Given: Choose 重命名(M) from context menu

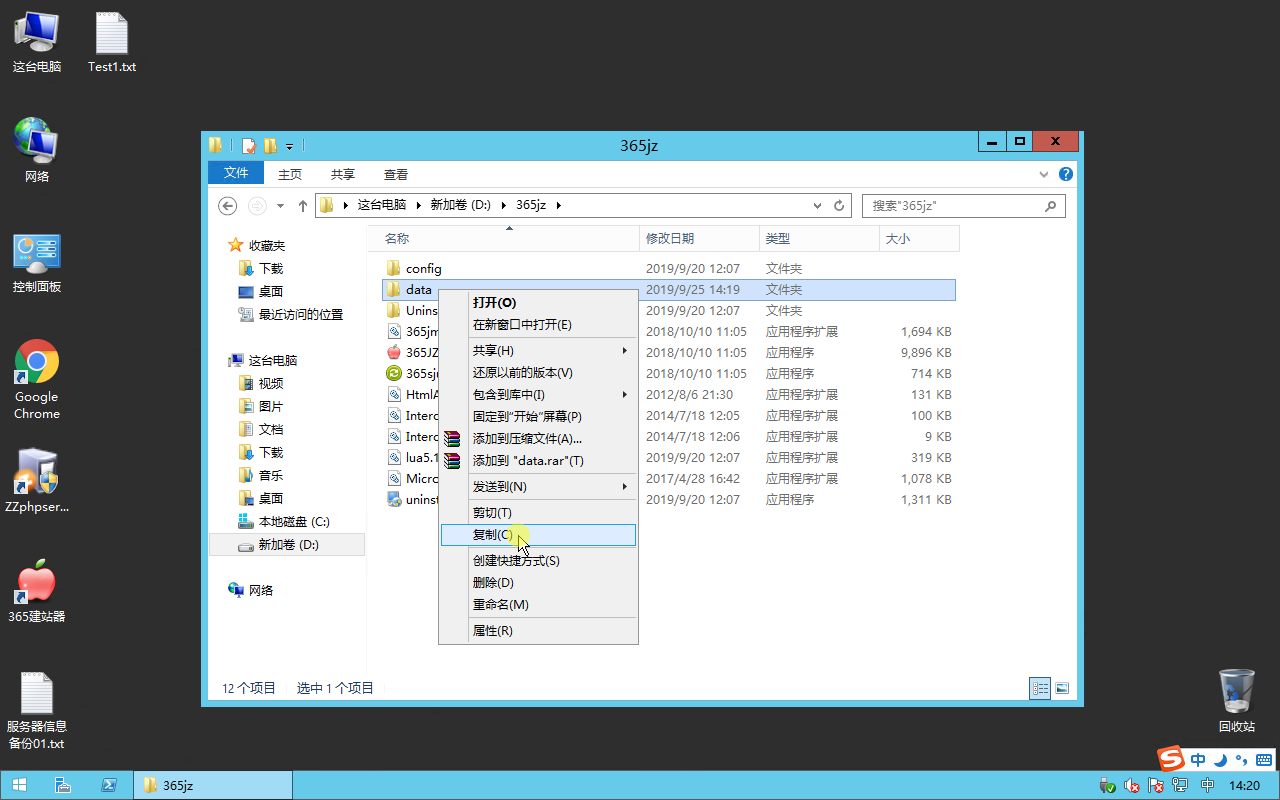Looking at the screenshot, I should tap(538, 605).
